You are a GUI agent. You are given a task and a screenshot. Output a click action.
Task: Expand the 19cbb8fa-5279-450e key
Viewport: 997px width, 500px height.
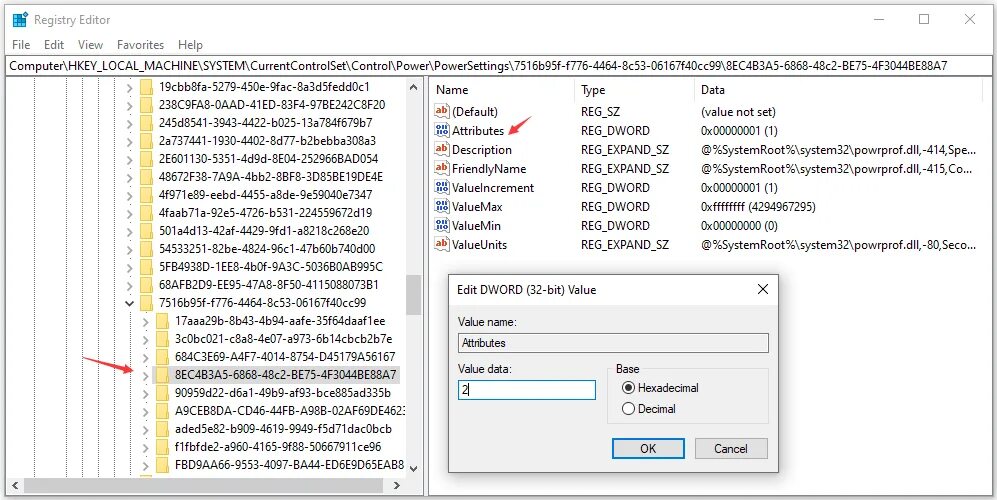(130, 88)
